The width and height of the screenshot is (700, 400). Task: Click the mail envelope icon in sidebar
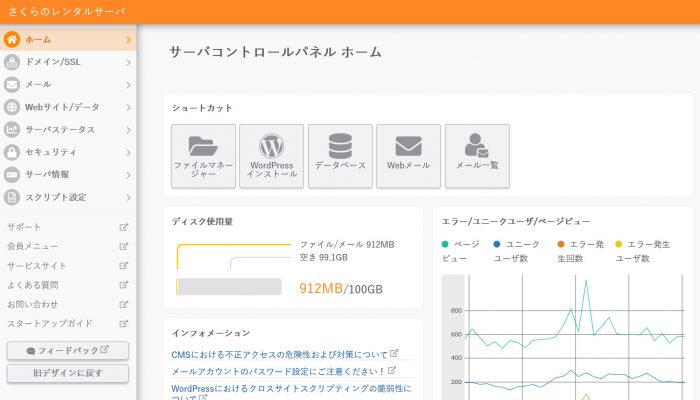point(12,84)
